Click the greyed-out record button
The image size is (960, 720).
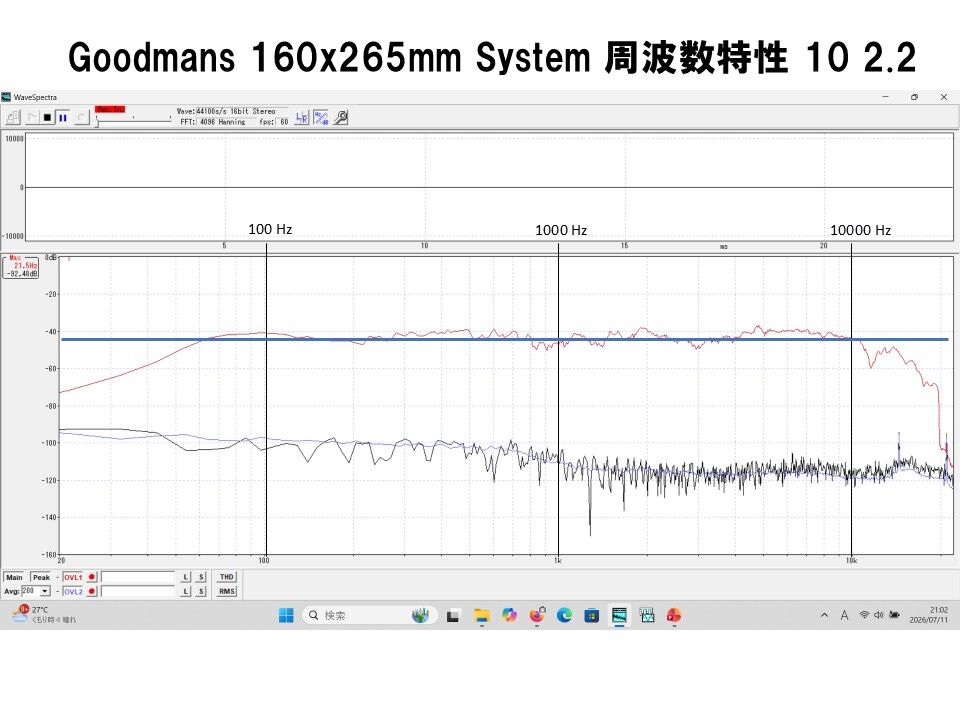81,118
